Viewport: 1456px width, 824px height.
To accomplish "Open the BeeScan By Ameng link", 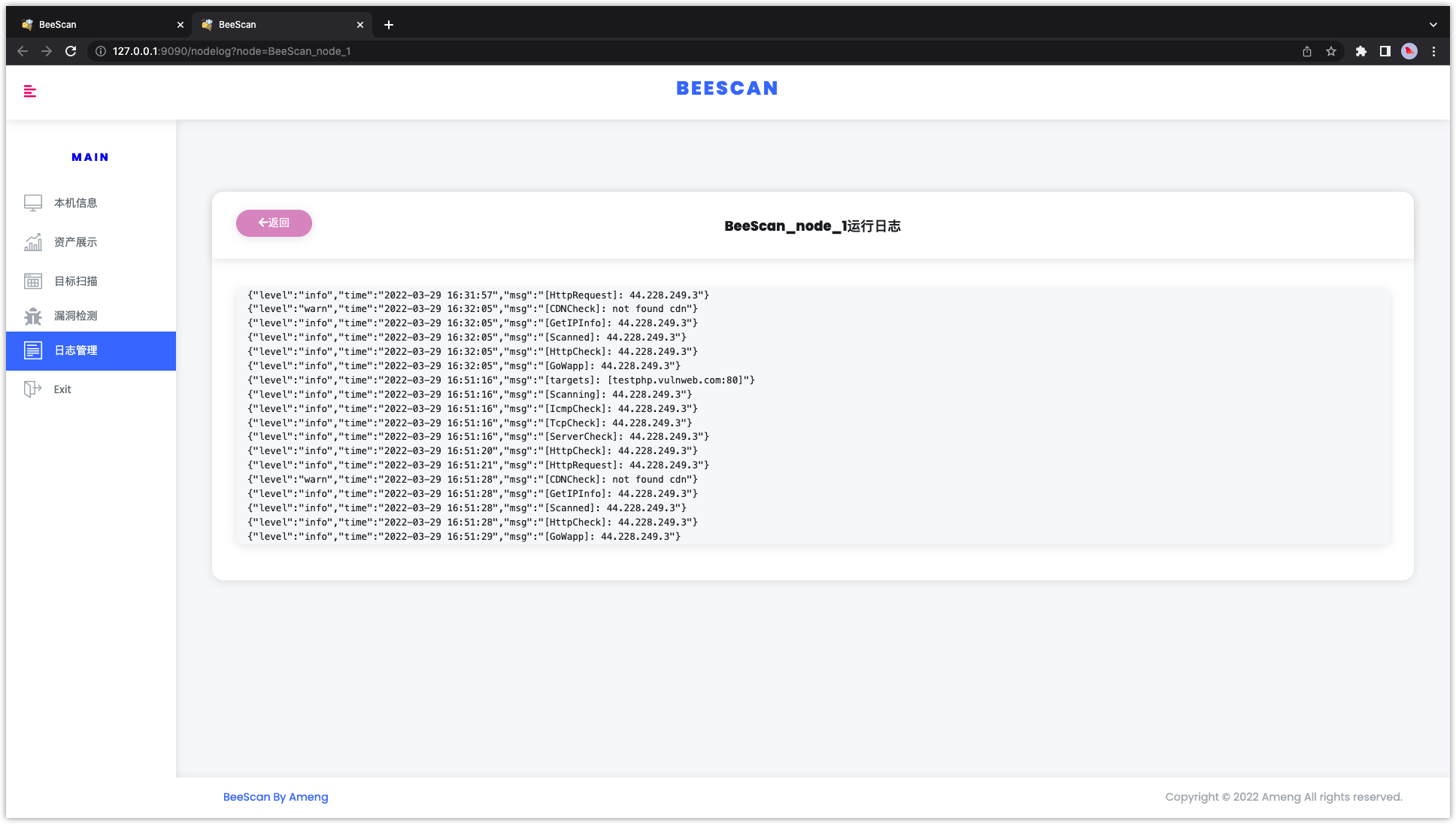I will tap(275, 797).
